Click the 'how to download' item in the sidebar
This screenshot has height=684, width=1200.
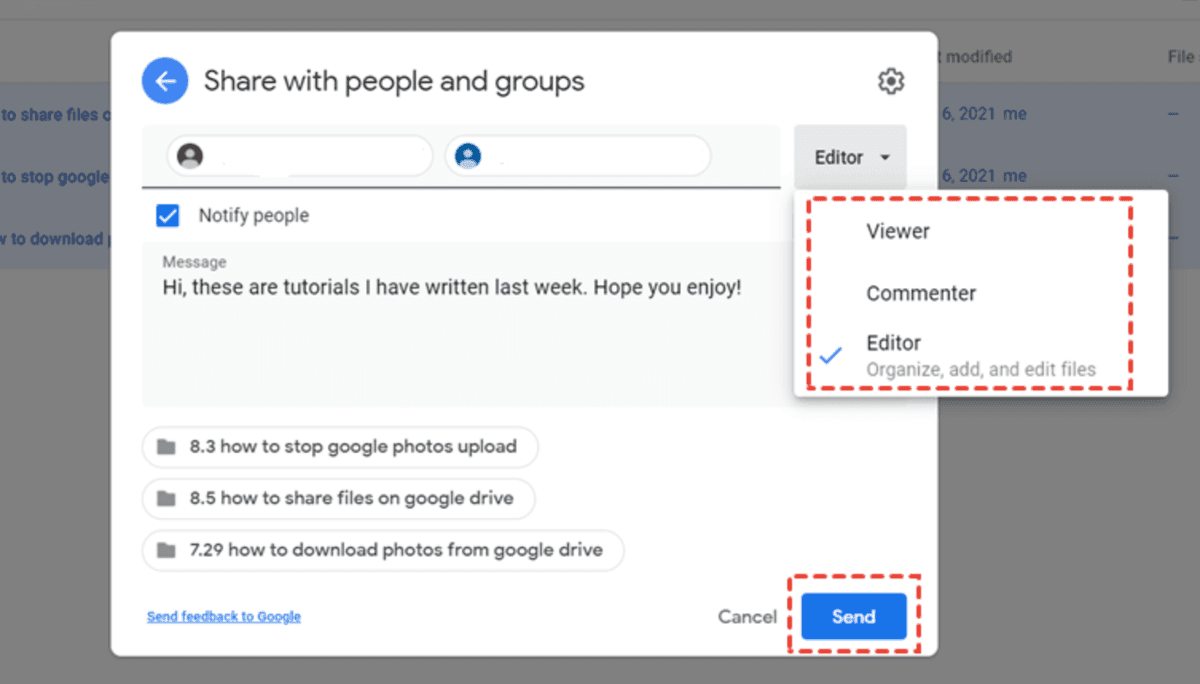[55, 239]
